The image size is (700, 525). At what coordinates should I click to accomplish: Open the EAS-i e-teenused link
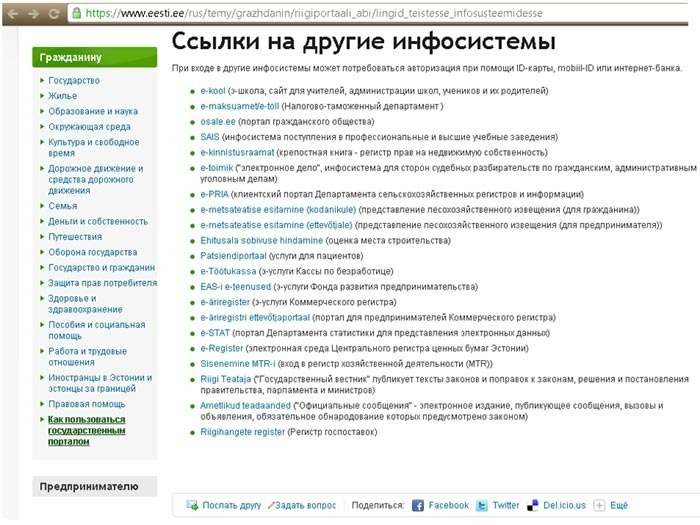236,287
